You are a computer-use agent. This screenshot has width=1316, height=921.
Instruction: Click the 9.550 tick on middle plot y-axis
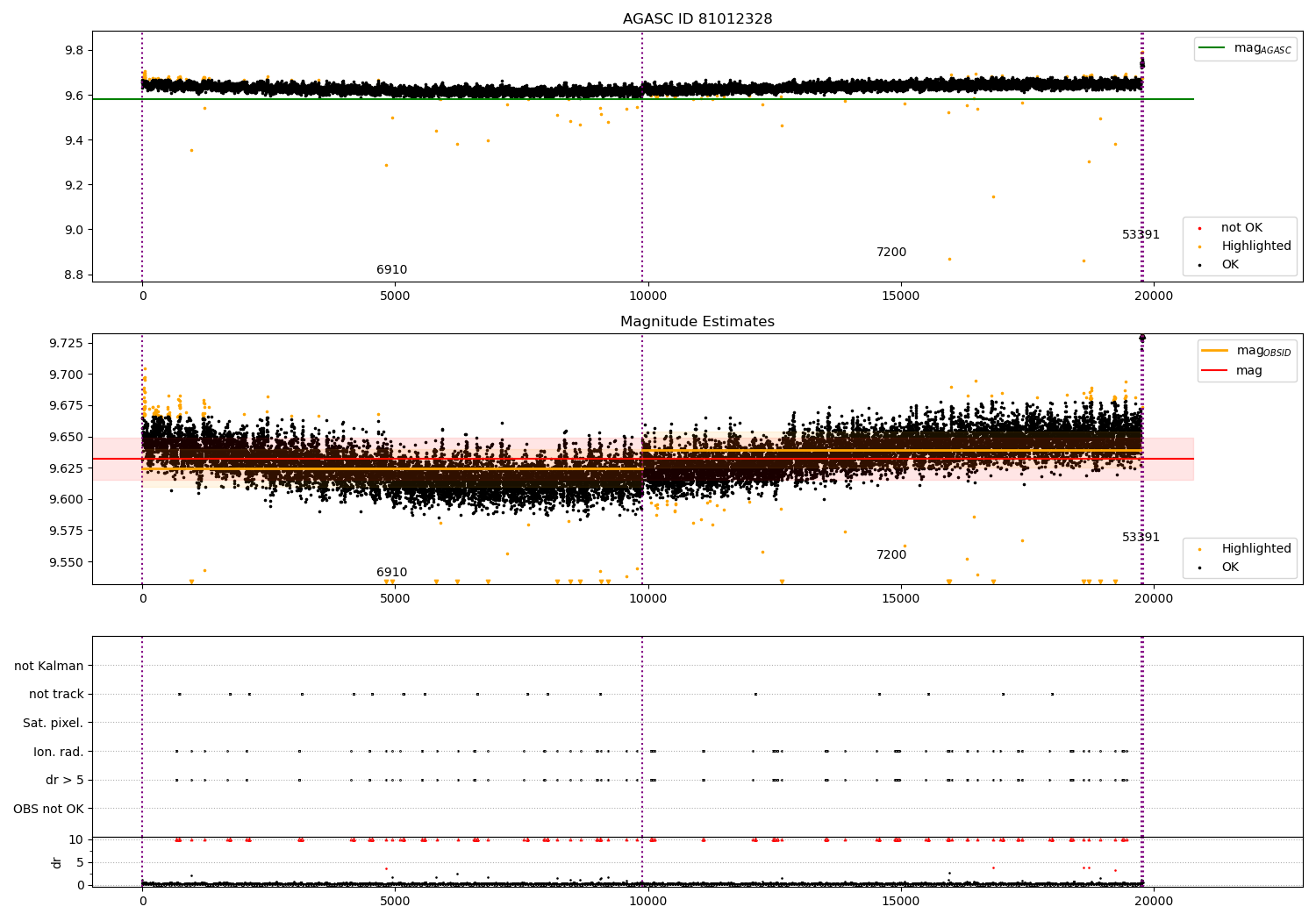coord(67,562)
